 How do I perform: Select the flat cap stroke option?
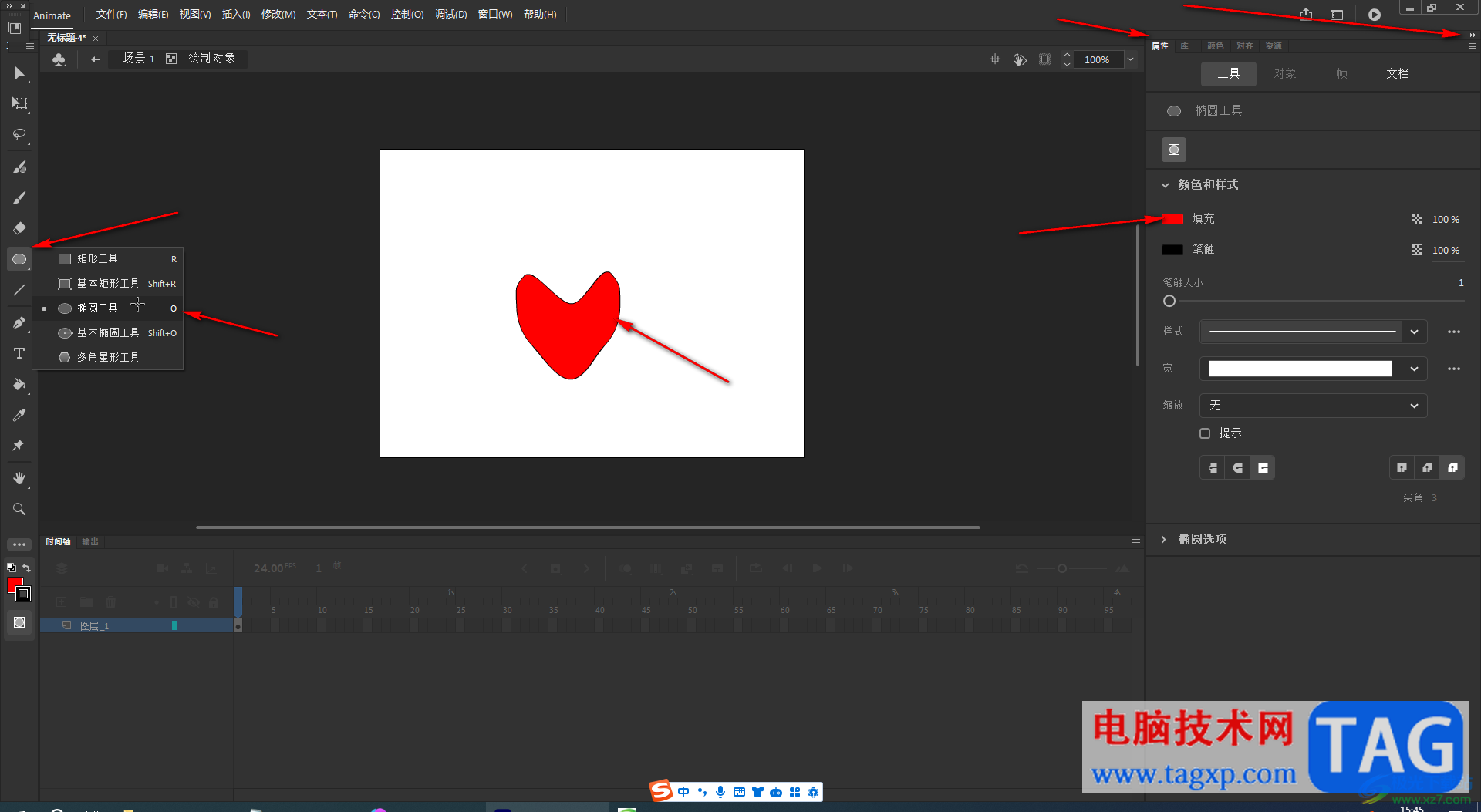pyautogui.click(x=1213, y=467)
